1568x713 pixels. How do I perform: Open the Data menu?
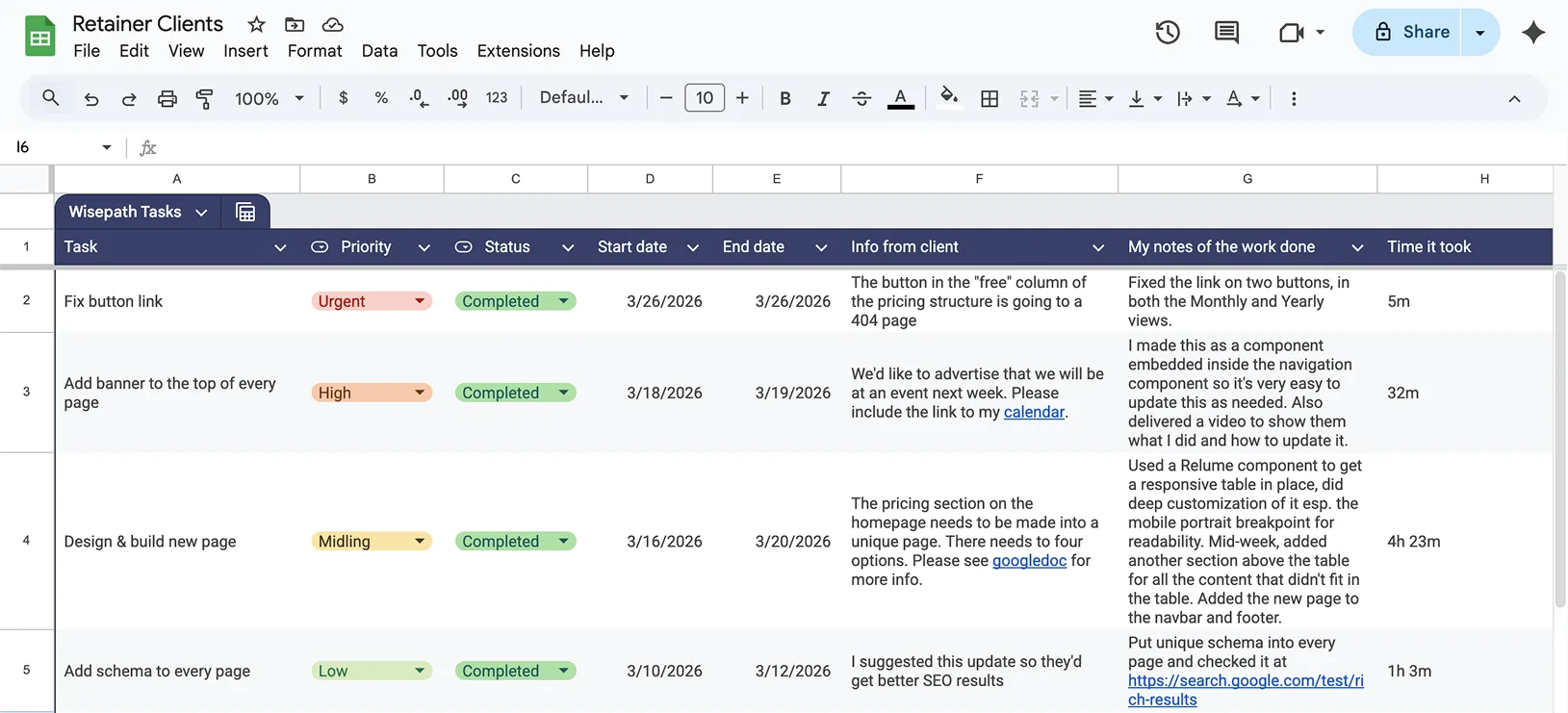(379, 51)
